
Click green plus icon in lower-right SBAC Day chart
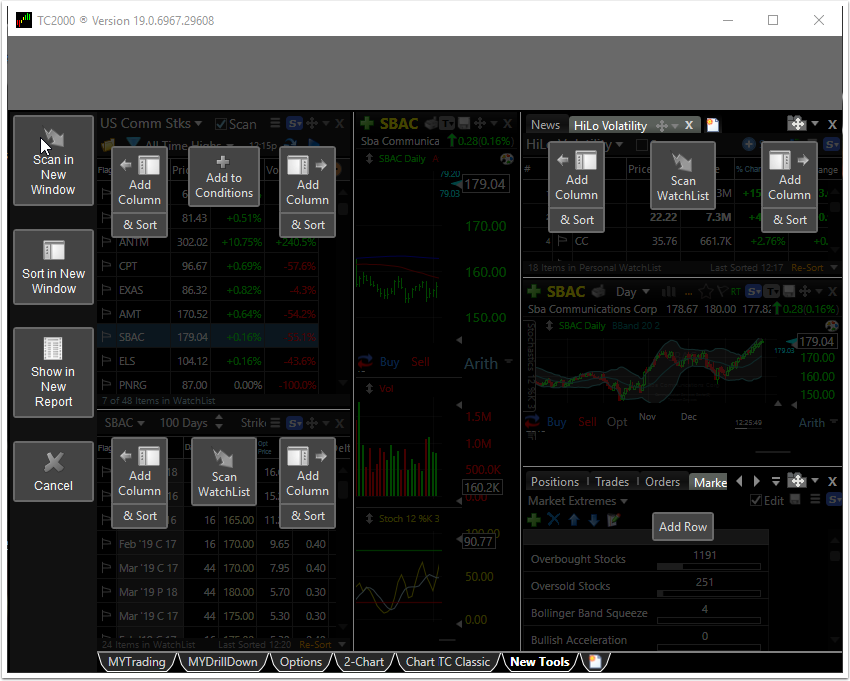pyautogui.click(x=534, y=292)
